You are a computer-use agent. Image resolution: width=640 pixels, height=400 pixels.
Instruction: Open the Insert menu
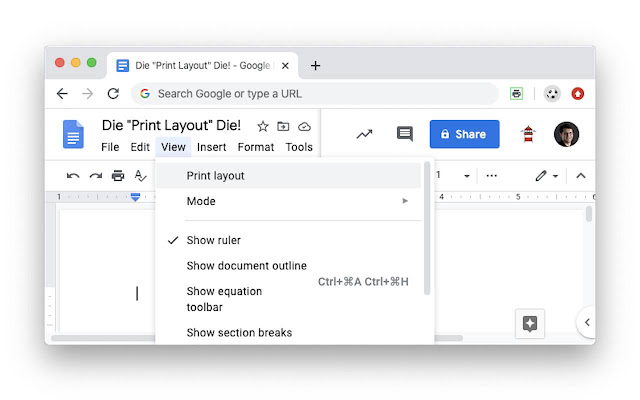[x=211, y=147]
